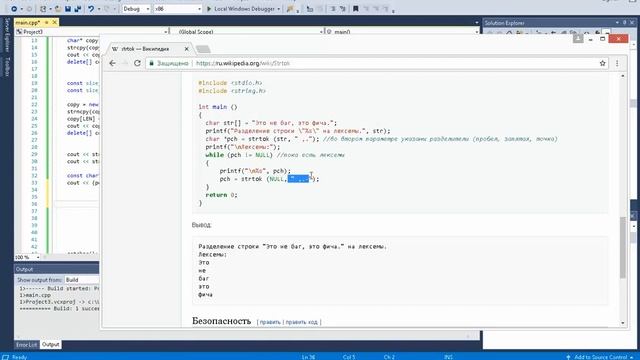Screen dimensions: 640x360
Task: Click the 1>main.cpp line in Output panel
Action: point(36,295)
